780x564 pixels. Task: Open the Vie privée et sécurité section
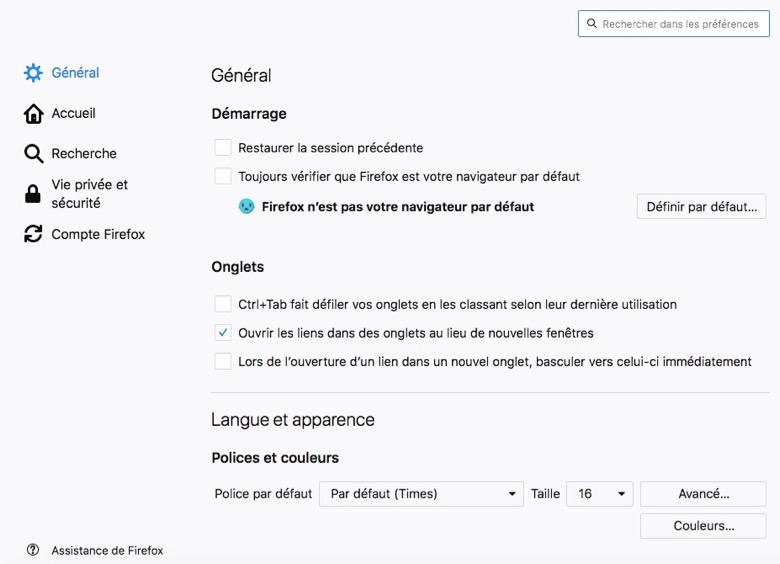click(x=90, y=194)
